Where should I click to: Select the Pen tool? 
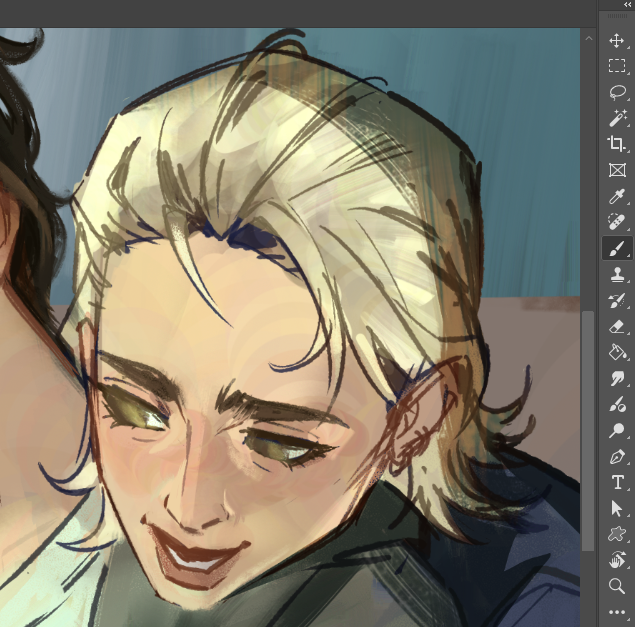(x=617, y=456)
